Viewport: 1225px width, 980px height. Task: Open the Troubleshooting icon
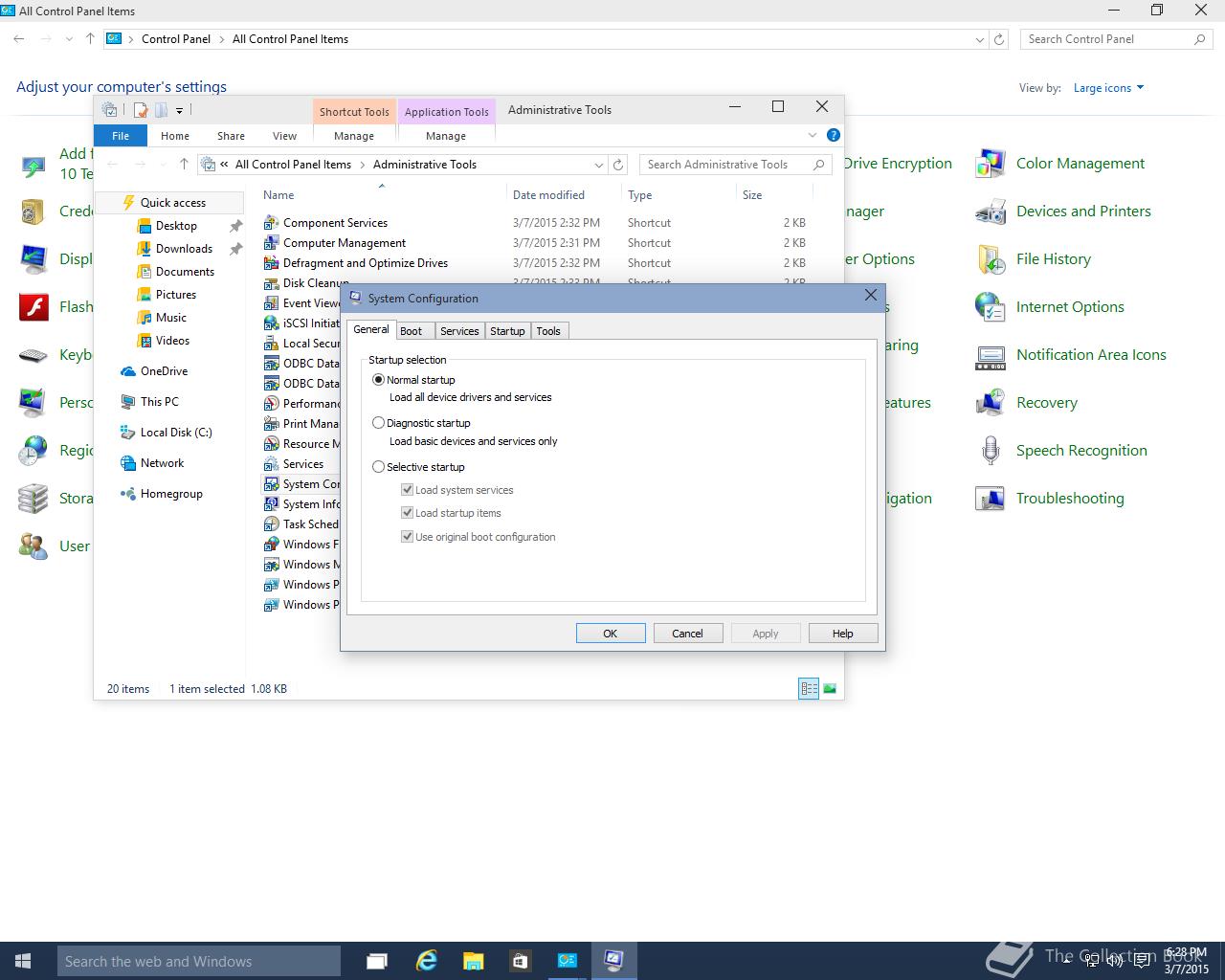pyautogui.click(x=990, y=499)
